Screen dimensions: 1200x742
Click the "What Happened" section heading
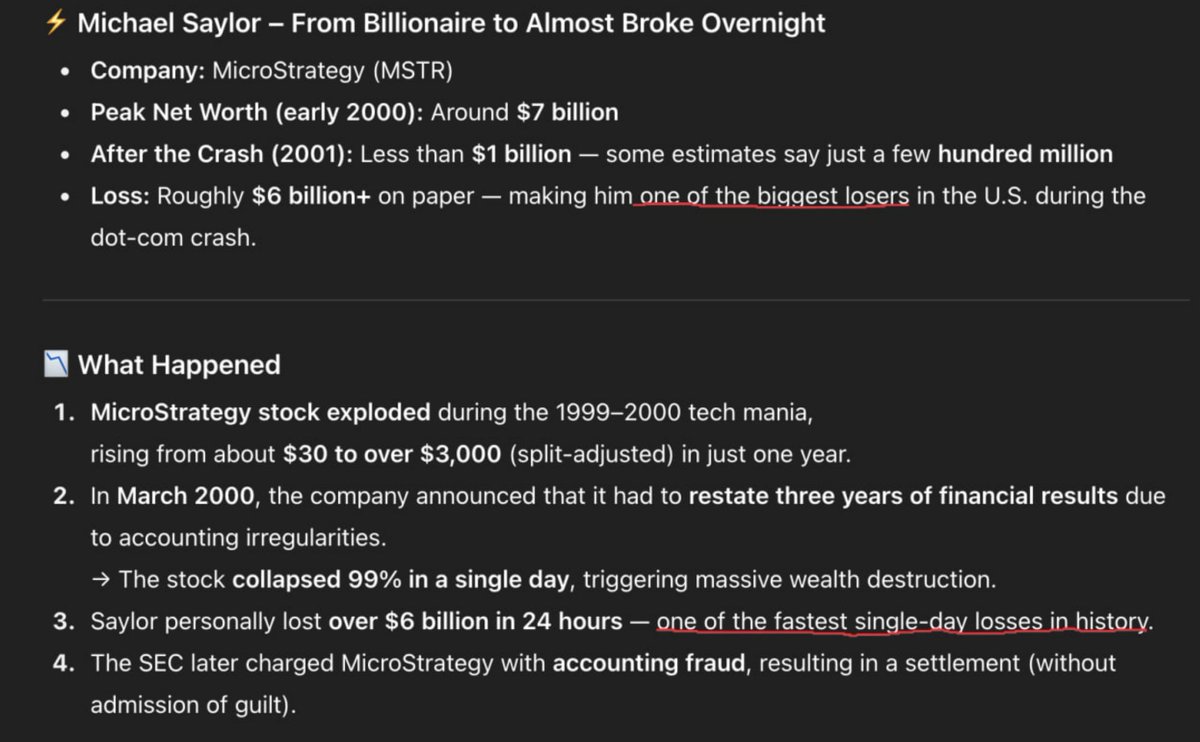(179, 366)
